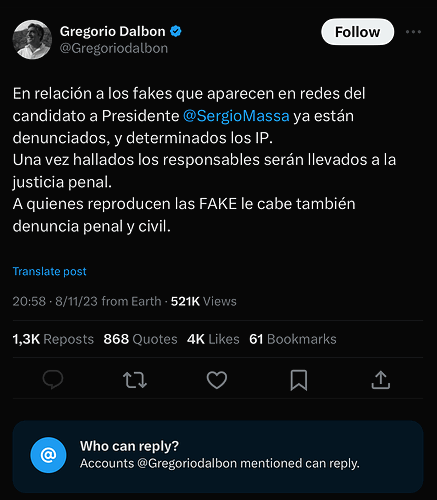
Task: Click the 20:58 · 8/11/23 timestamp
Action: pos(55,301)
